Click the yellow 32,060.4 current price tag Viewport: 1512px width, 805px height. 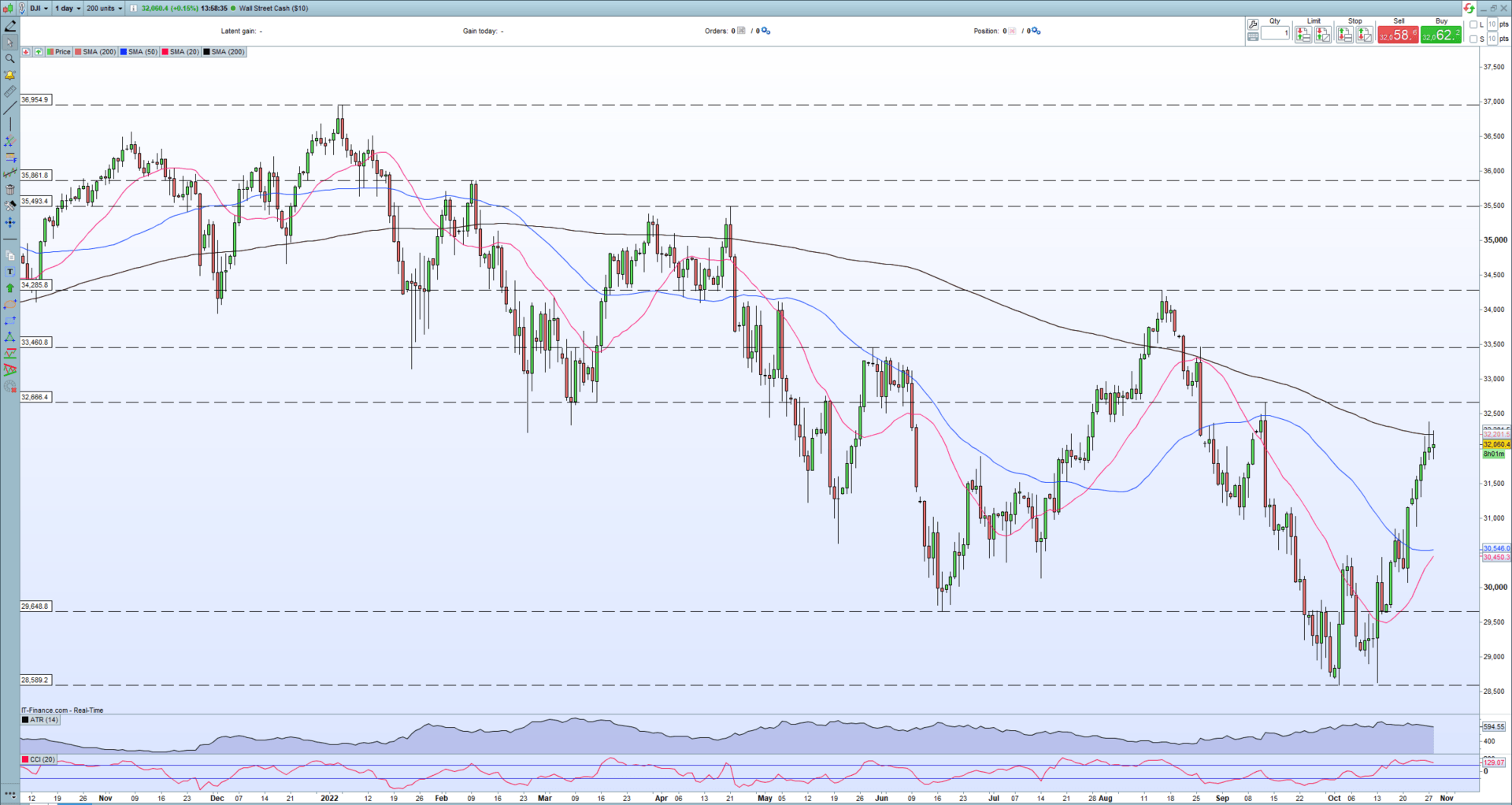pos(1496,444)
